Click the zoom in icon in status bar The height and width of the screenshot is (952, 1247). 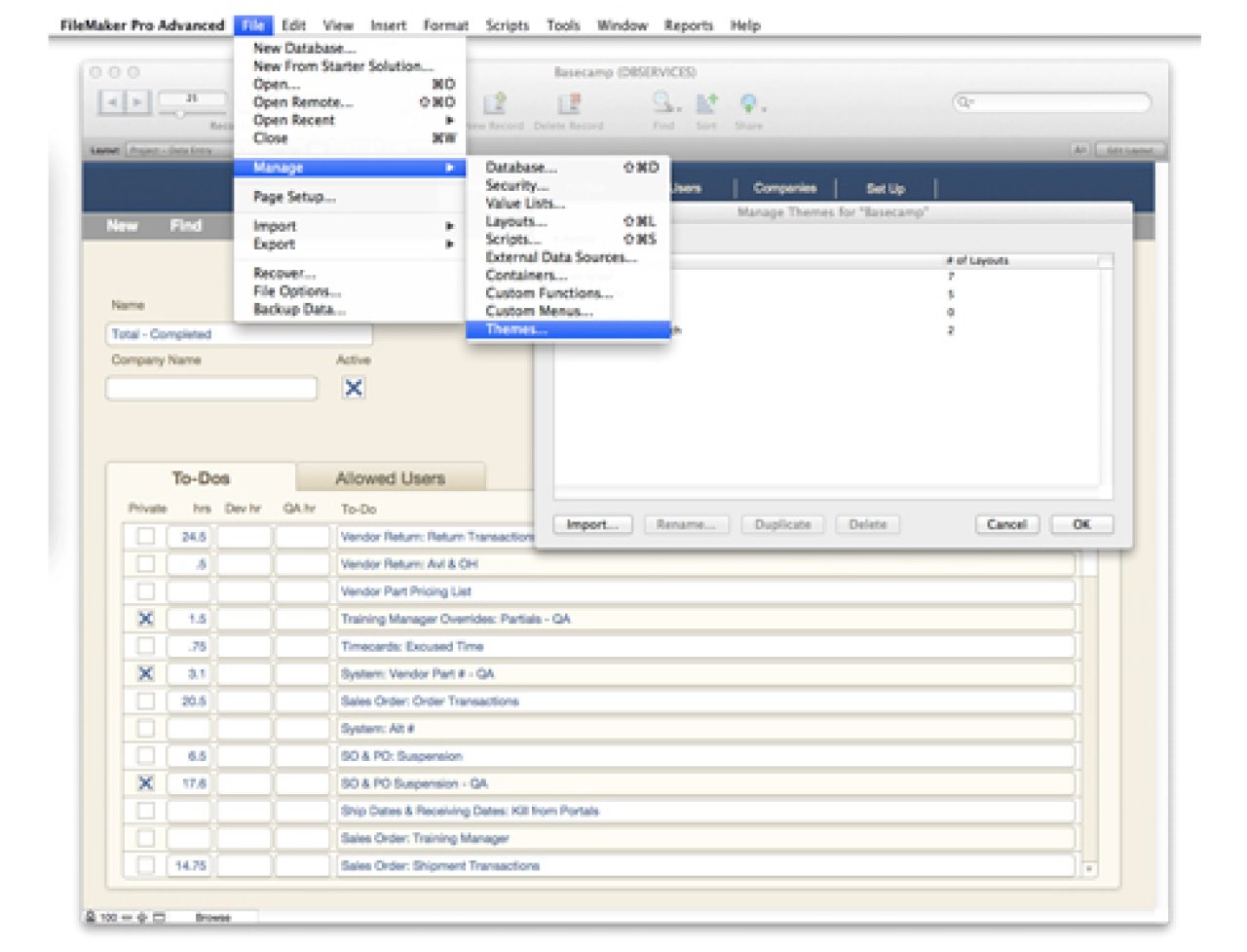point(142,918)
